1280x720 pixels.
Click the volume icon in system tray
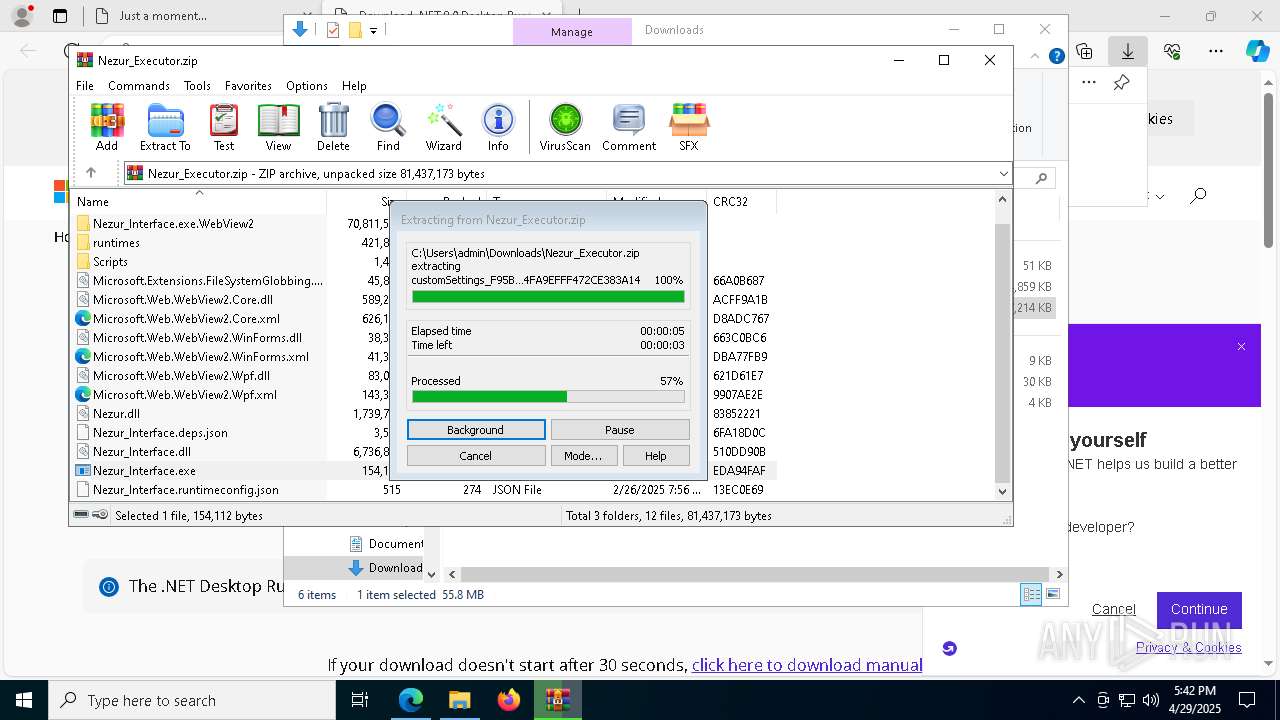point(1151,700)
